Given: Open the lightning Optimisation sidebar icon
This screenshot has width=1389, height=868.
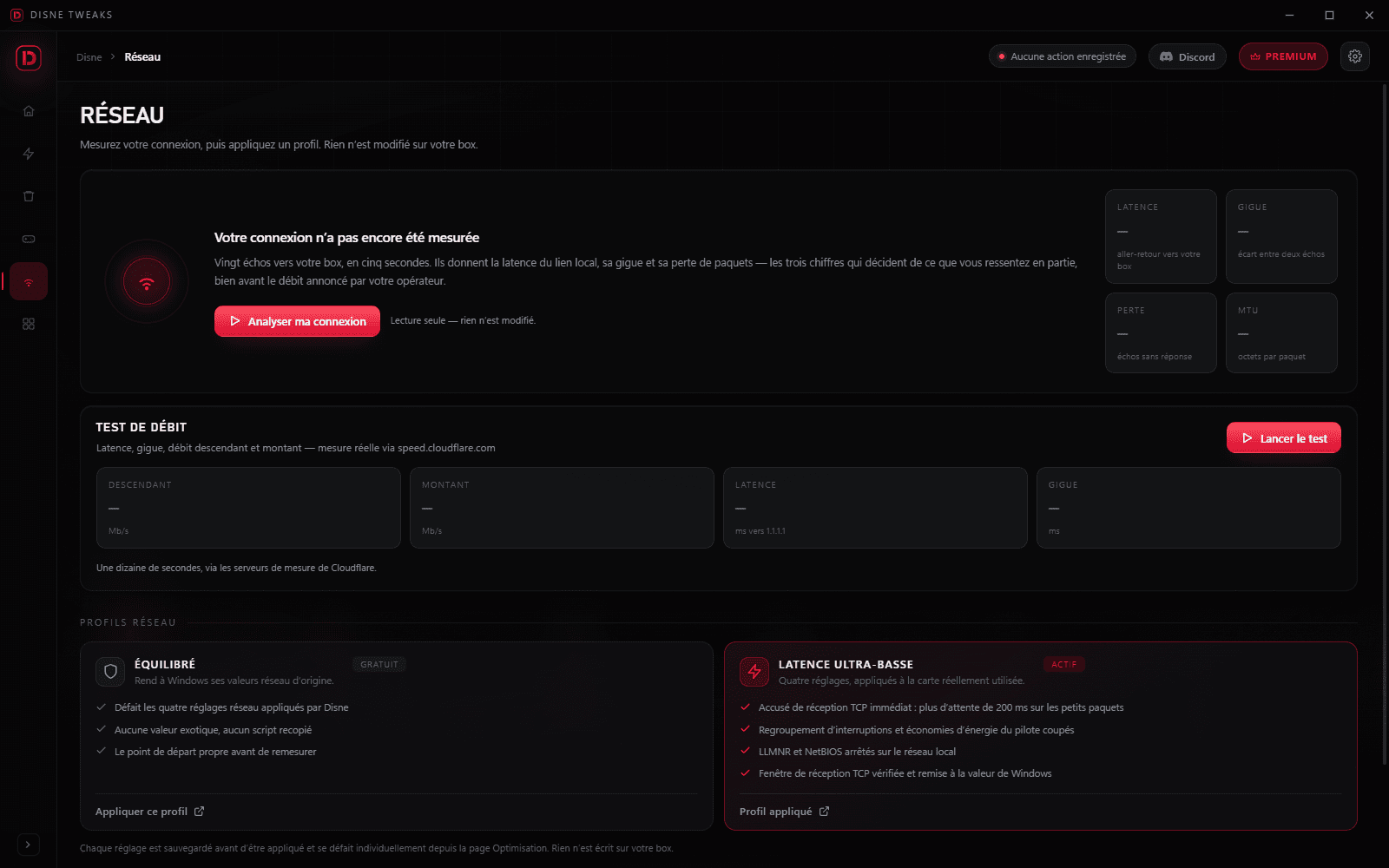Looking at the screenshot, I should coord(29,154).
